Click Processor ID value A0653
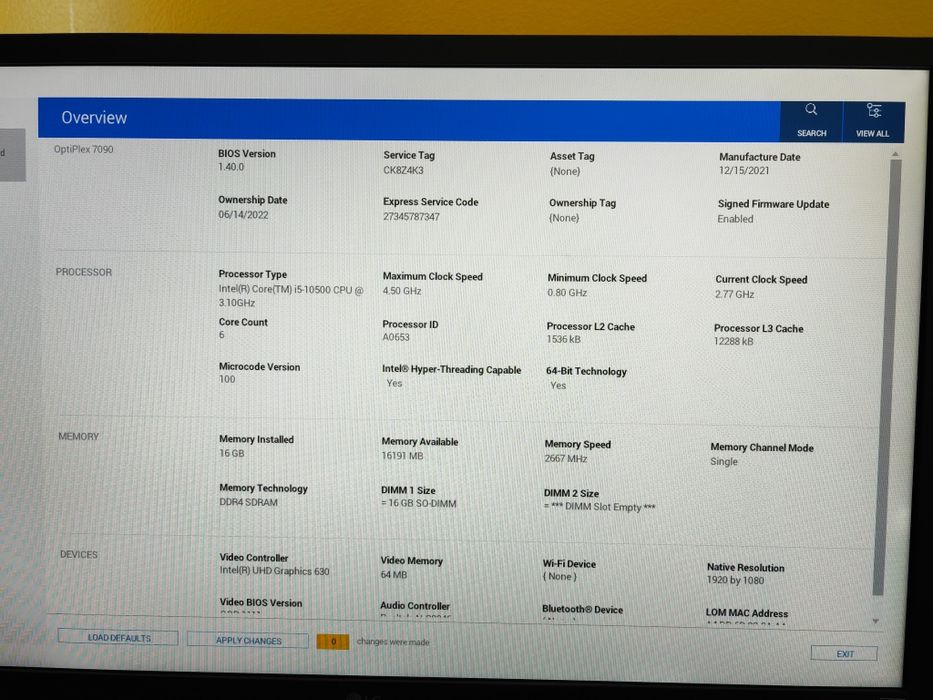Viewport: 933px width, 700px height. tap(396, 337)
